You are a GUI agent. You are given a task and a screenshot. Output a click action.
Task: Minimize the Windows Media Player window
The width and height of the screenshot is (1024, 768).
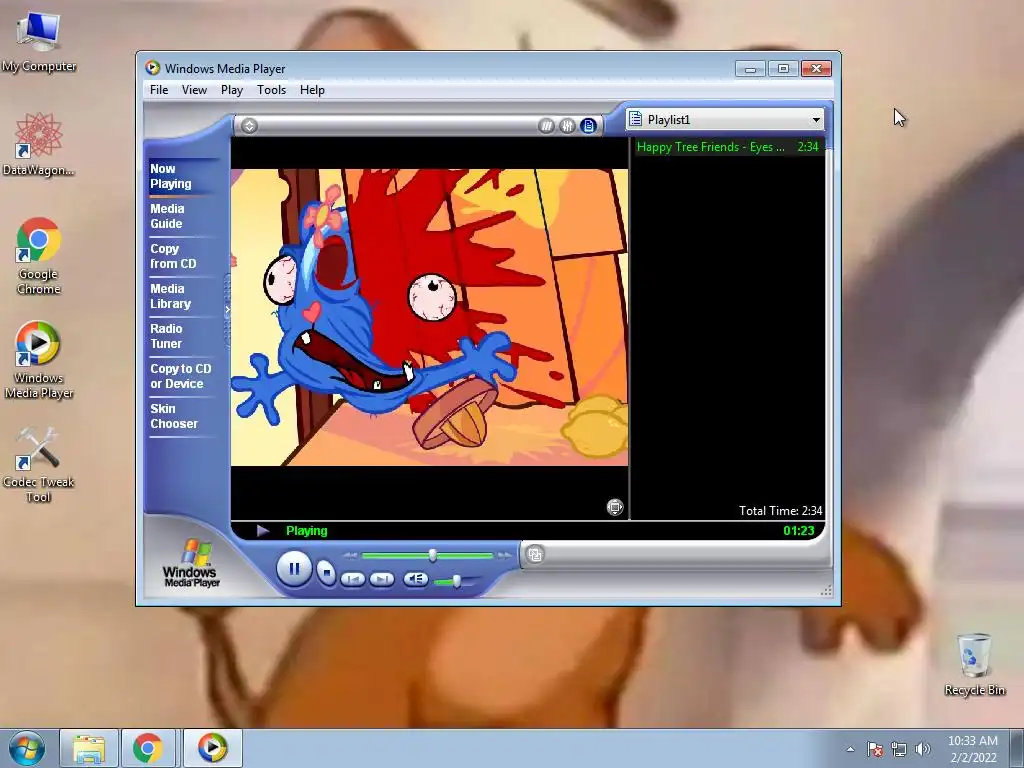[750, 69]
